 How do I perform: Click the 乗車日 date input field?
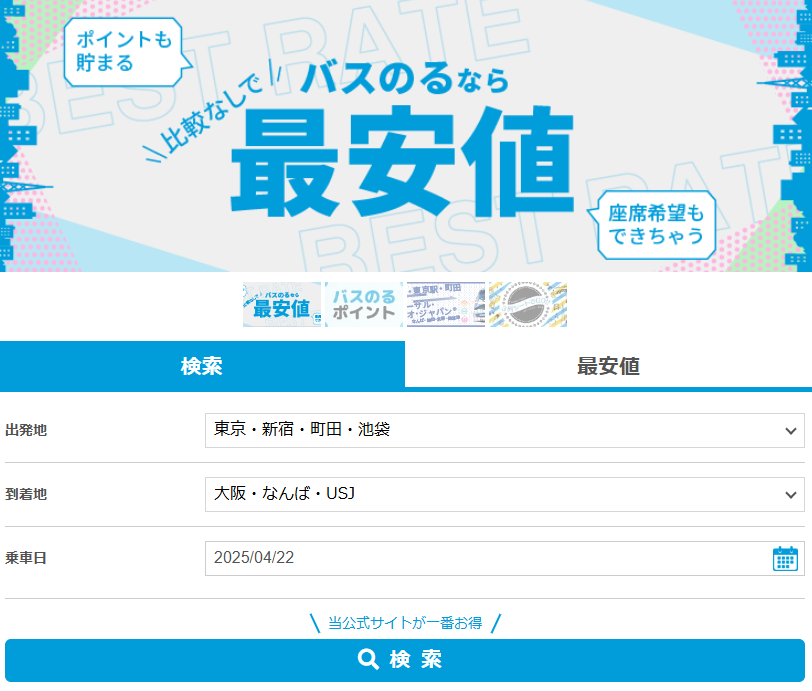coord(505,559)
